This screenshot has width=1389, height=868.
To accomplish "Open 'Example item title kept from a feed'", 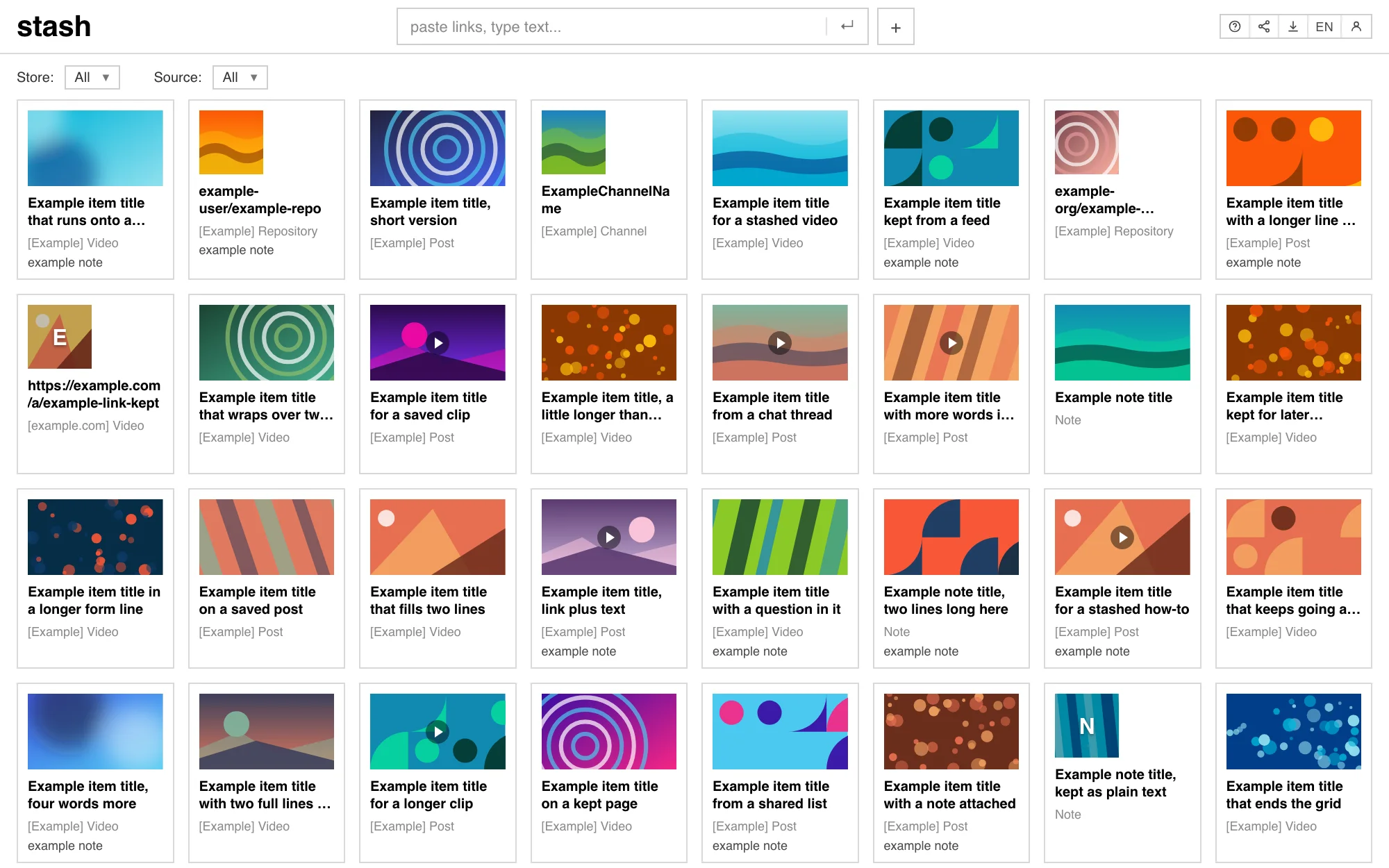I will pyautogui.click(x=942, y=212).
